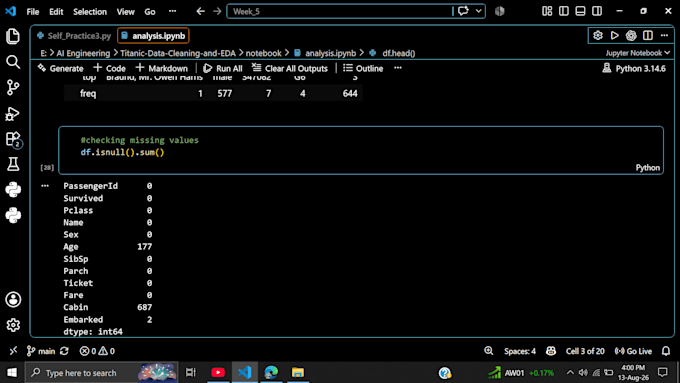Toggle the secondary side bar
The image size is (680, 383).
tap(597, 11)
